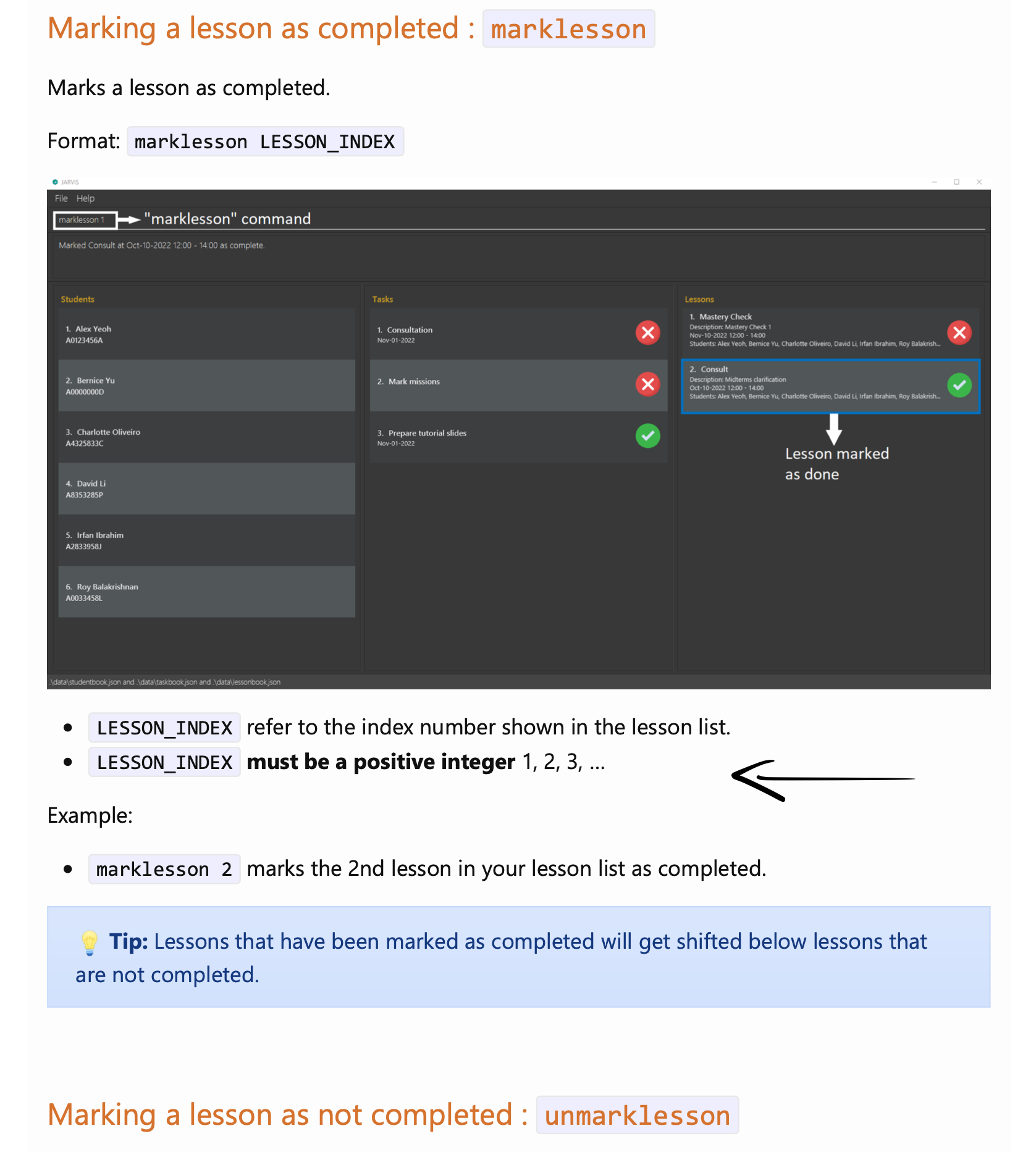Click the marklesson code in the heading
Screen dimensions: 1036x1152
tap(568, 29)
